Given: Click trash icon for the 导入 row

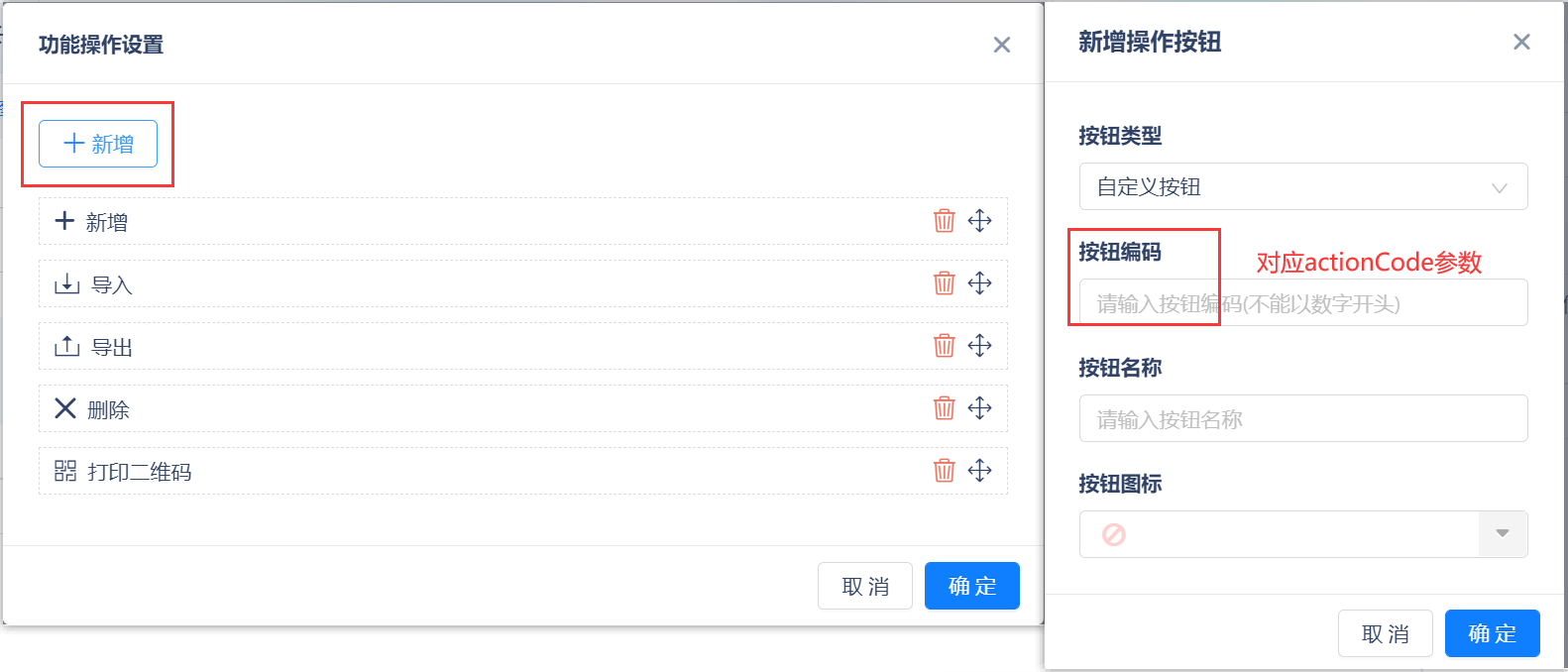Looking at the screenshot, I should (944, 283).
